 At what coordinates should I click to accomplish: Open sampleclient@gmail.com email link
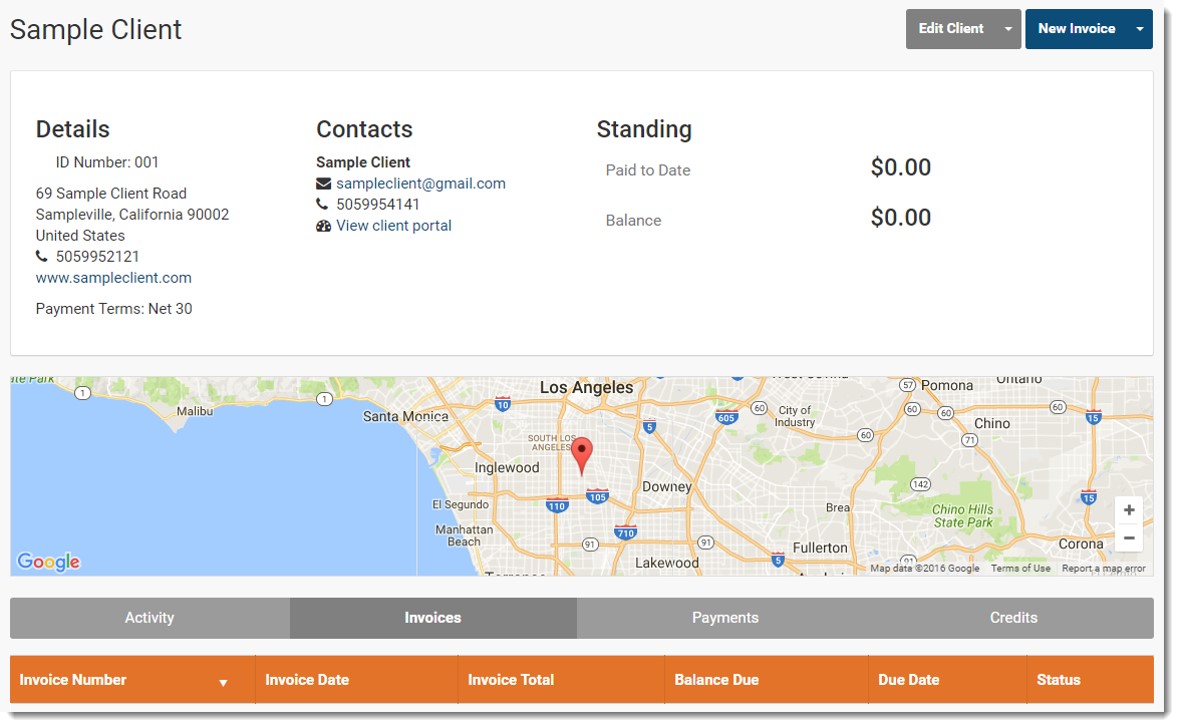click(420, 184)
